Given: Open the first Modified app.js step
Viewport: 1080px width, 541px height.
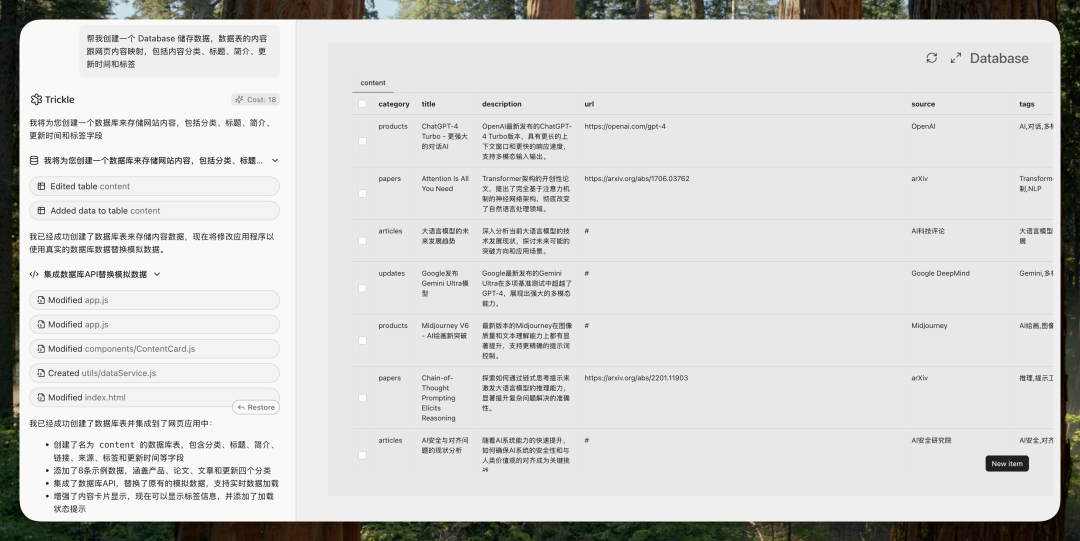Looking at the screenshot, I should 154,300.
